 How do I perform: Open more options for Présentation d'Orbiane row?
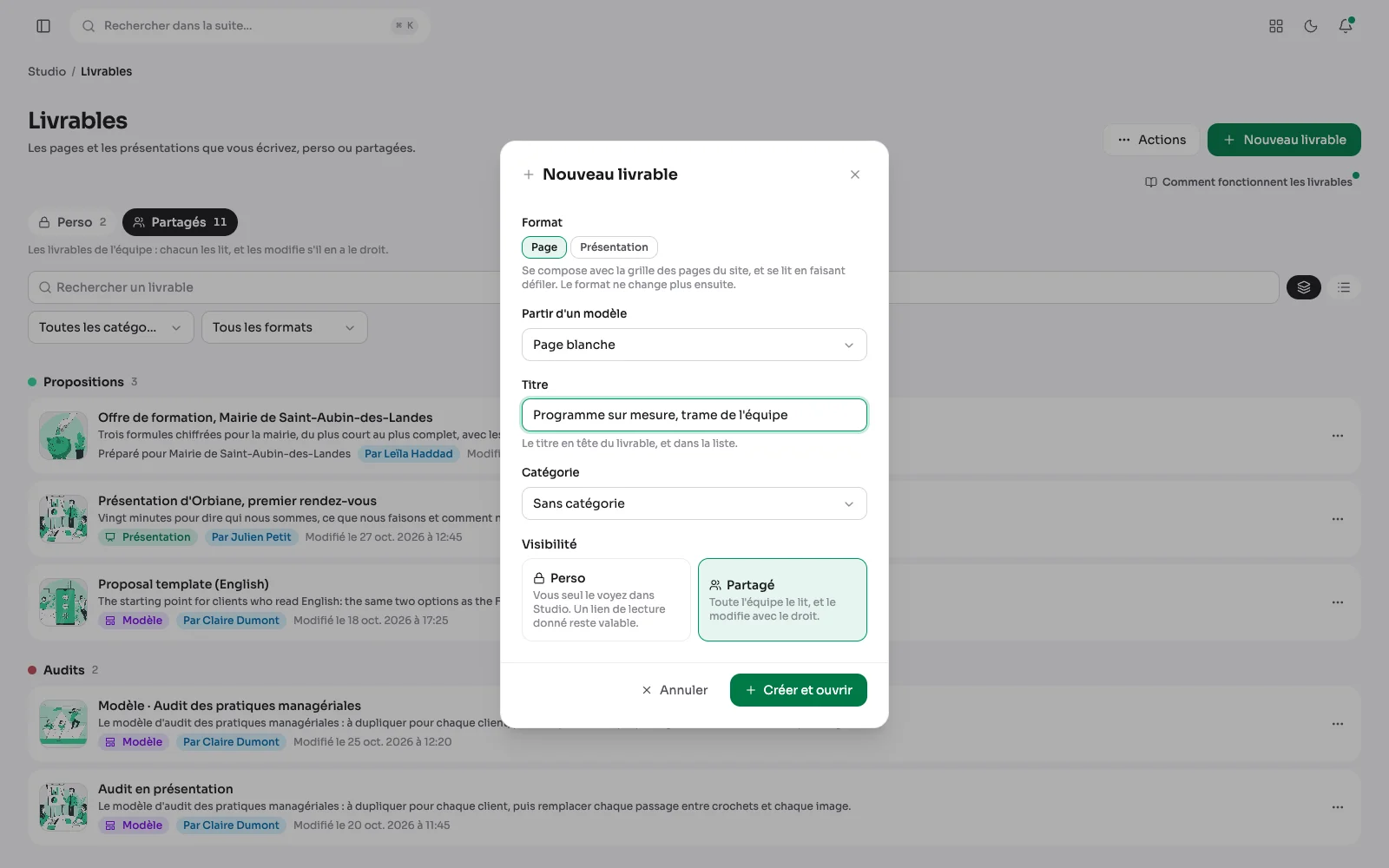[1338, 519]
